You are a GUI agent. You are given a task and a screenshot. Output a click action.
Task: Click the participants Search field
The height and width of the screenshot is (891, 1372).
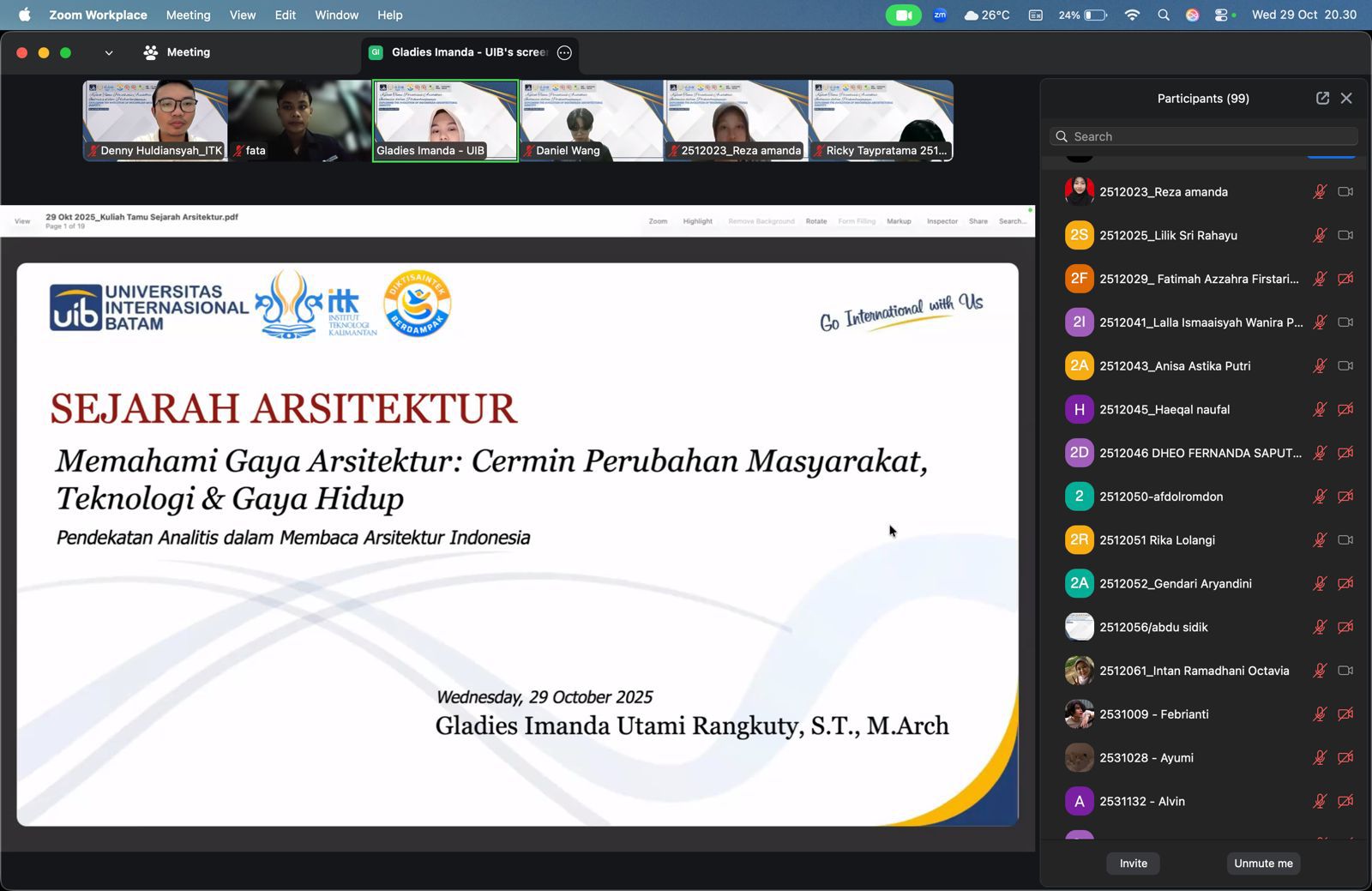click(1204, 136)
